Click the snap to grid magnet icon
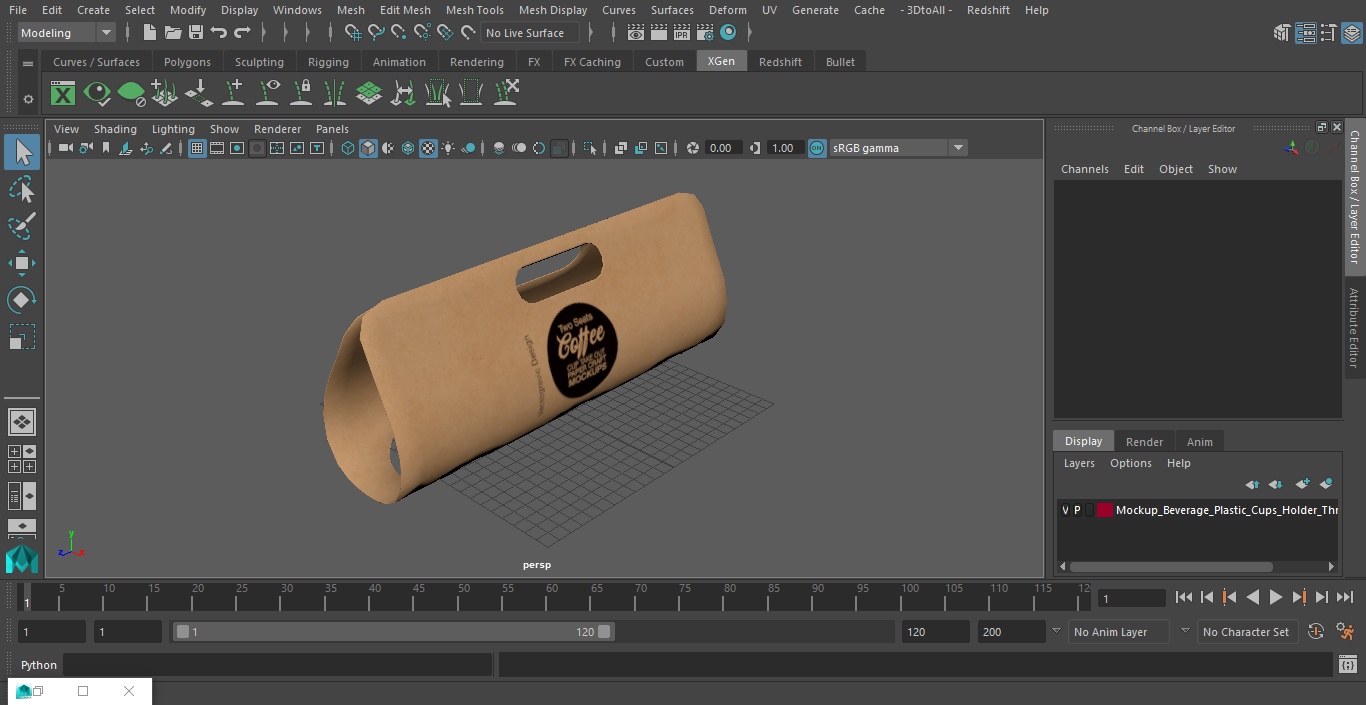Screen dimensions: 1366x705 353,33
